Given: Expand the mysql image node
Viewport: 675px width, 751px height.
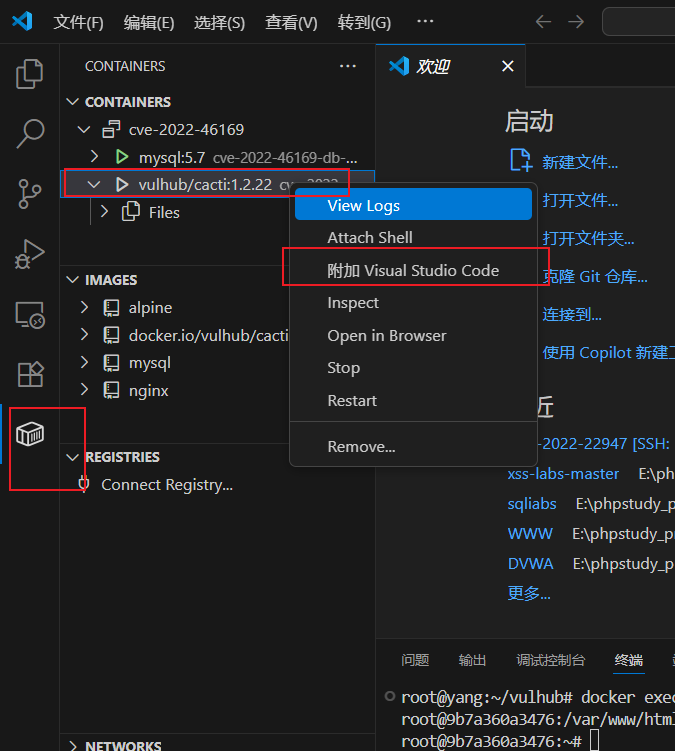Looking at the screenshot, I should coord(84,363).
